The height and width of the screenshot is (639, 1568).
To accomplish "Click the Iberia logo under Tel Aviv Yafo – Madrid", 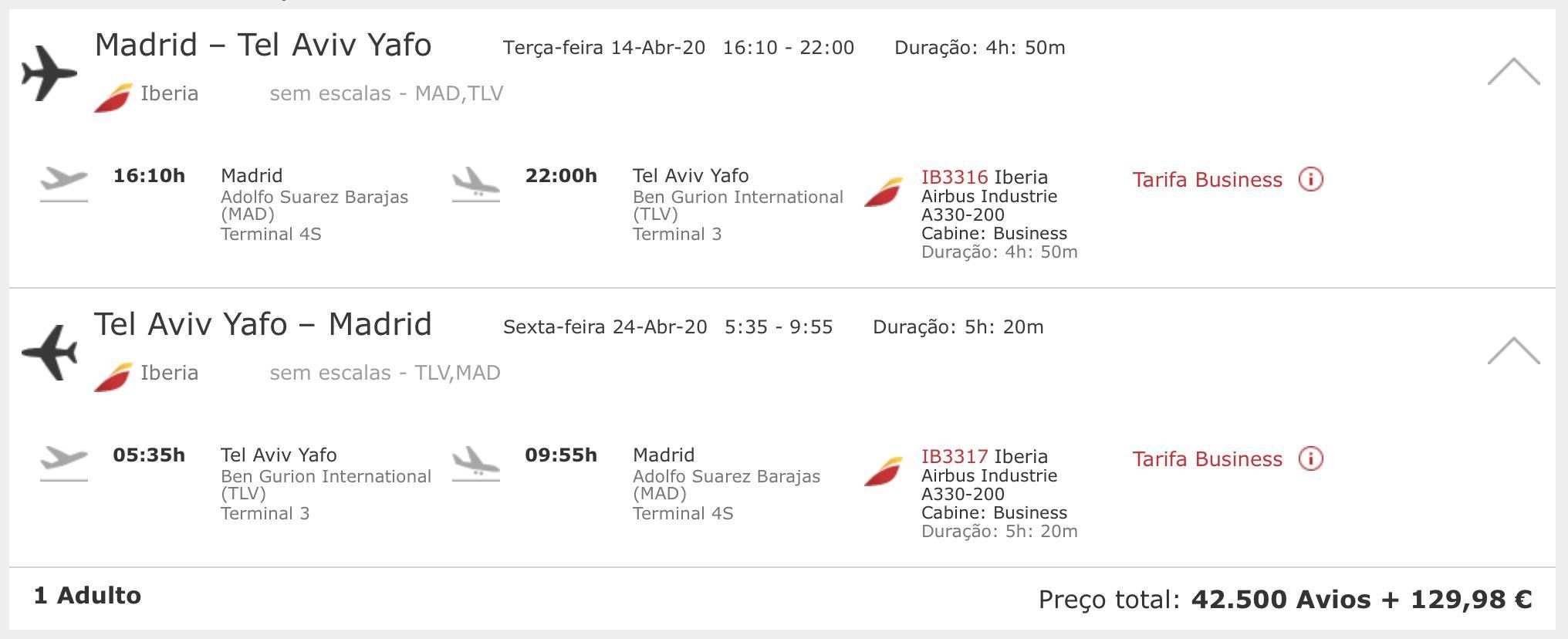I will click(113, 377).
